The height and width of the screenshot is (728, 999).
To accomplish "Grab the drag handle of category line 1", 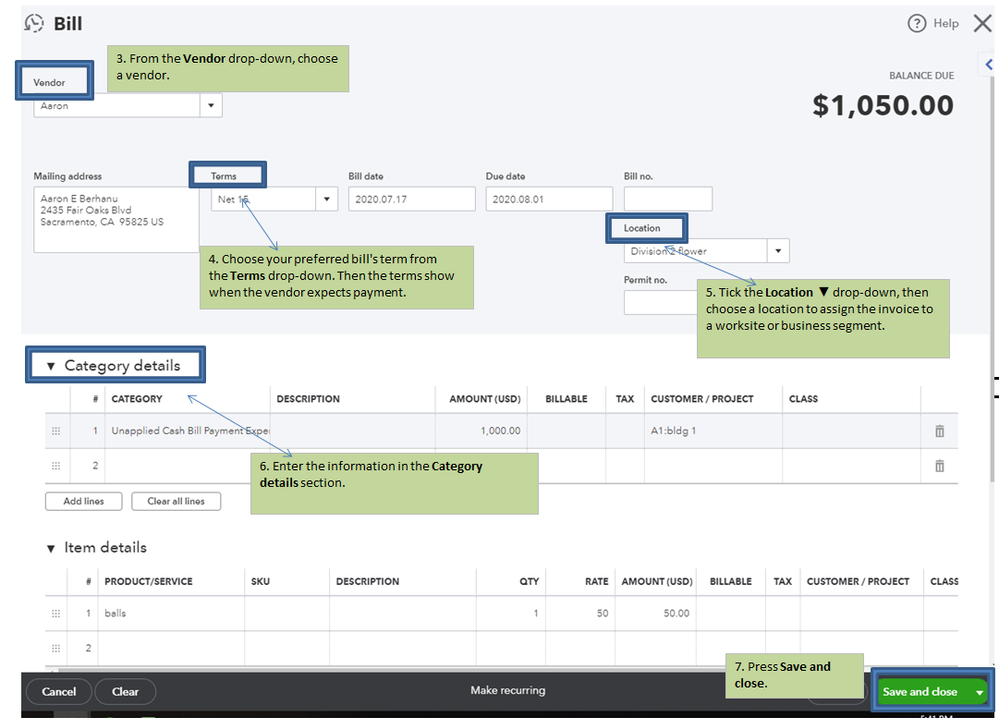I will click(56, 431).
